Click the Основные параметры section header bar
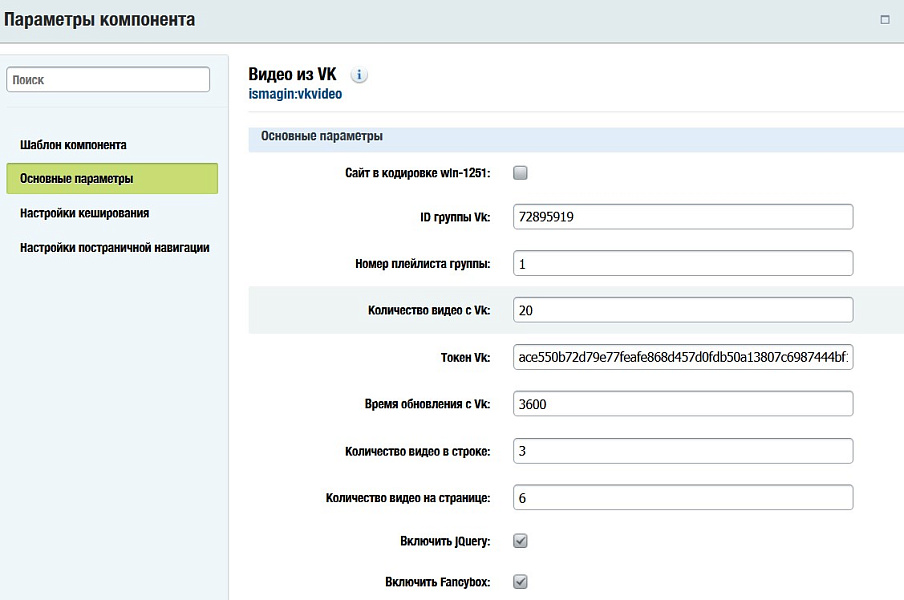 575,137
